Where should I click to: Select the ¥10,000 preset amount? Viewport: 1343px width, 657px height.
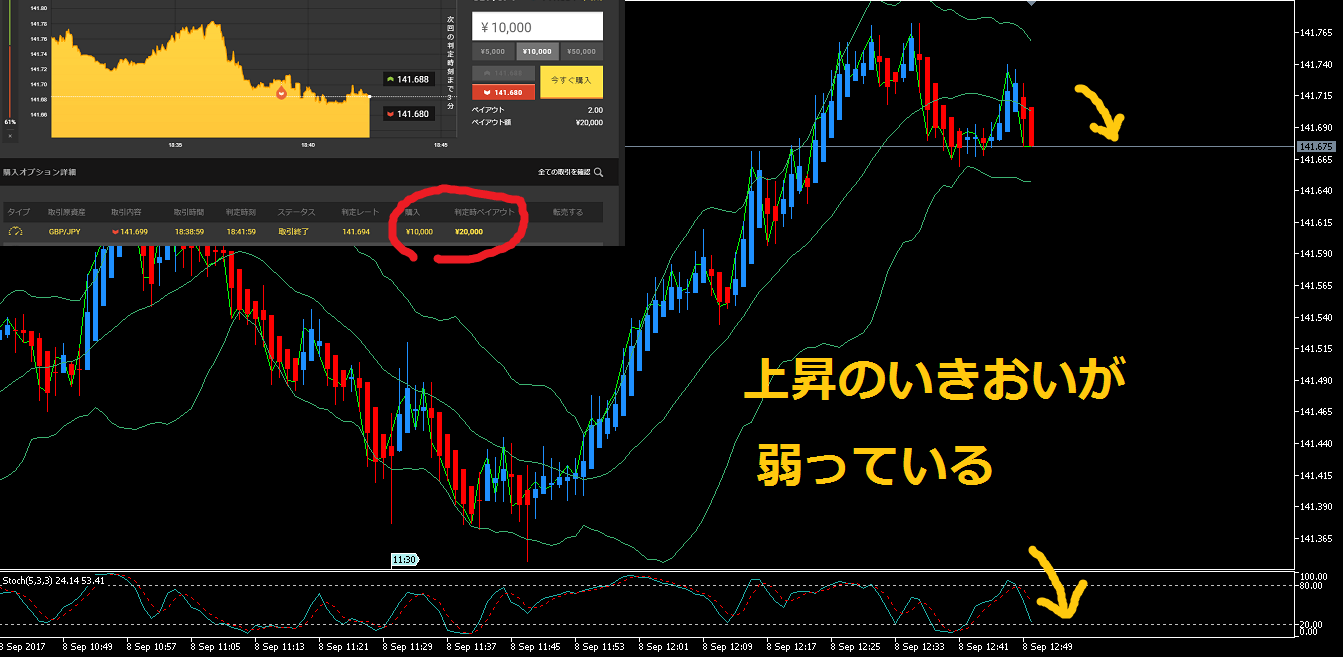(537, 52)
